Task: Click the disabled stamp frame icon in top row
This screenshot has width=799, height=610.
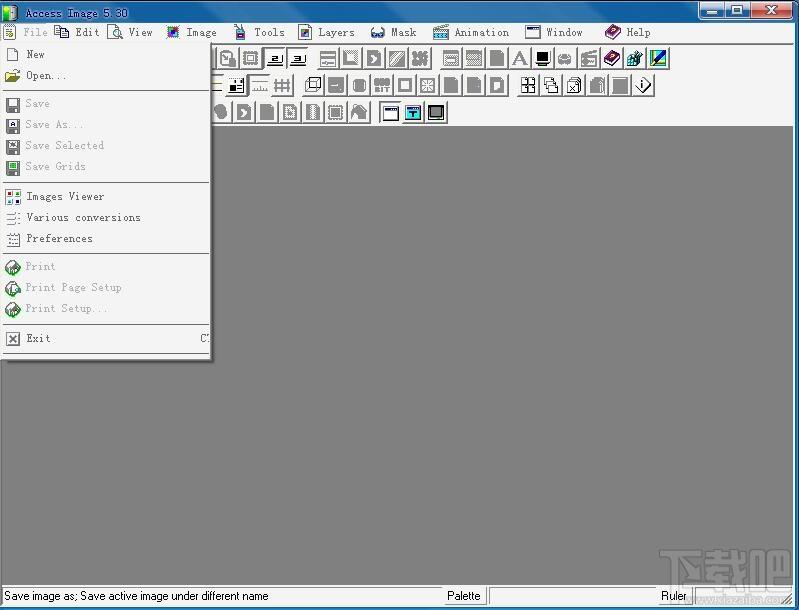Action: click(x=250, y=59)
